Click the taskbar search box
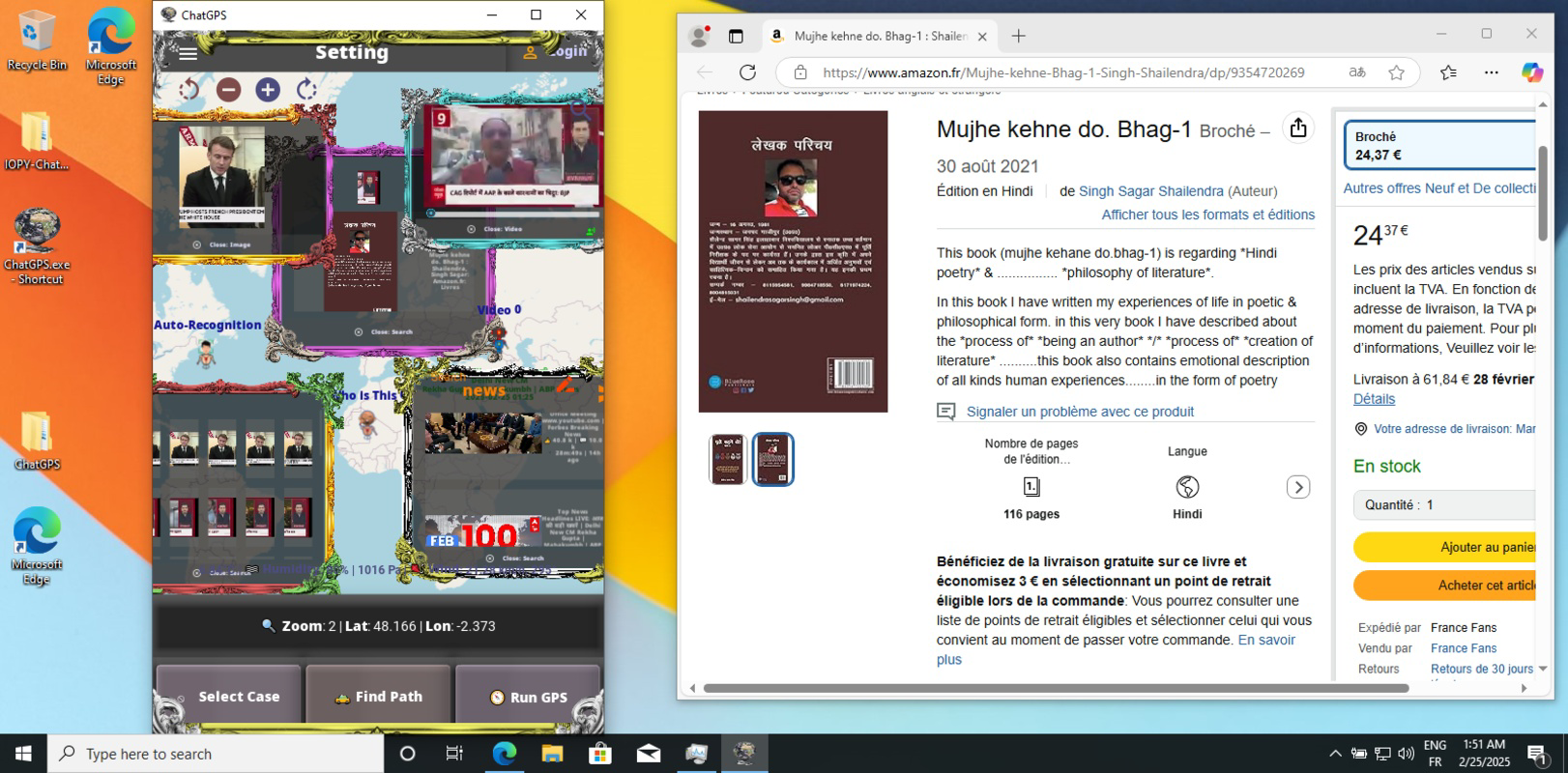This screenshot has height=773, width=1568. coord(216,754)
